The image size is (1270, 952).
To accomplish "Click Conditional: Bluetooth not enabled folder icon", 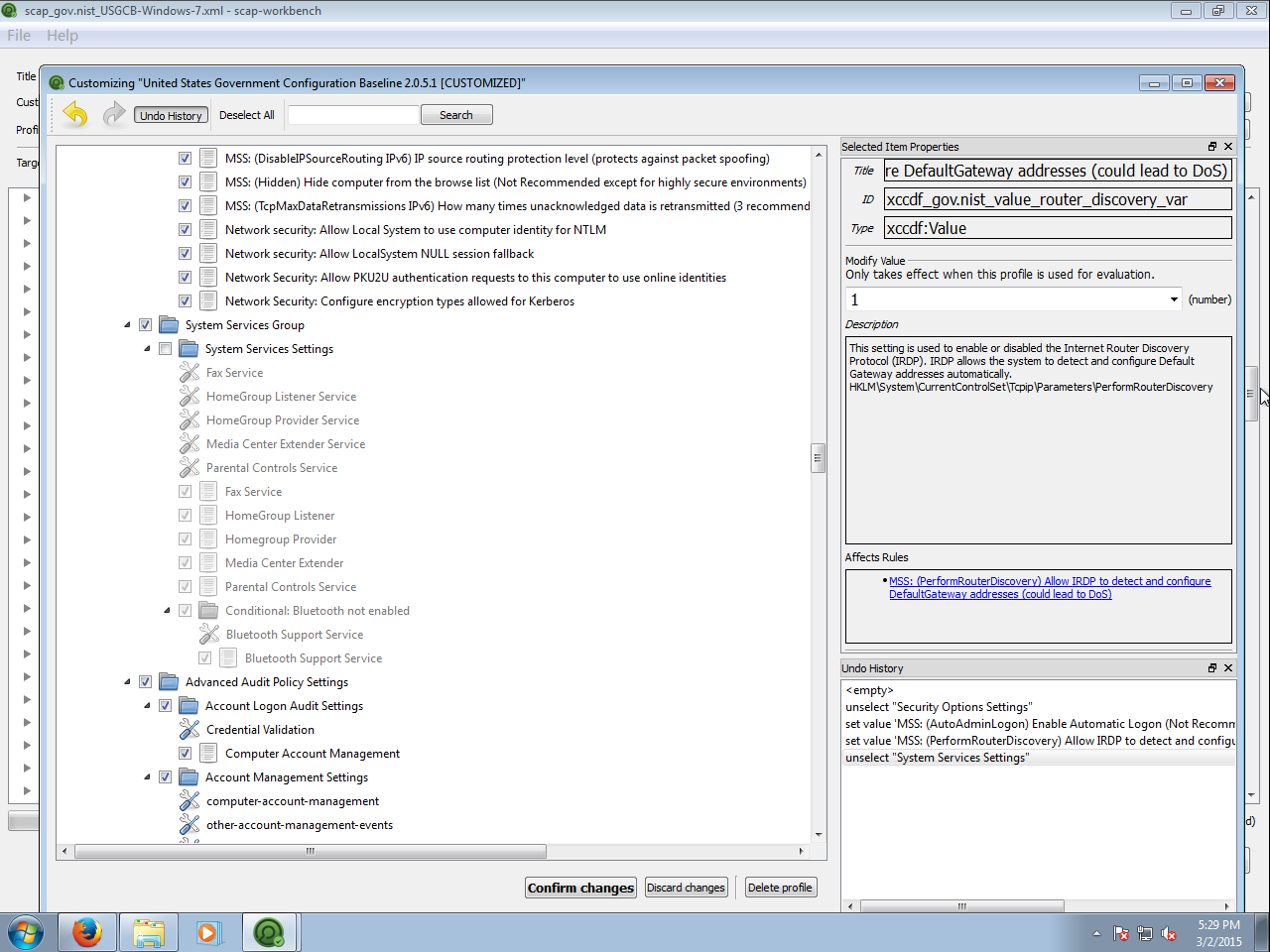I will [208, 611].
